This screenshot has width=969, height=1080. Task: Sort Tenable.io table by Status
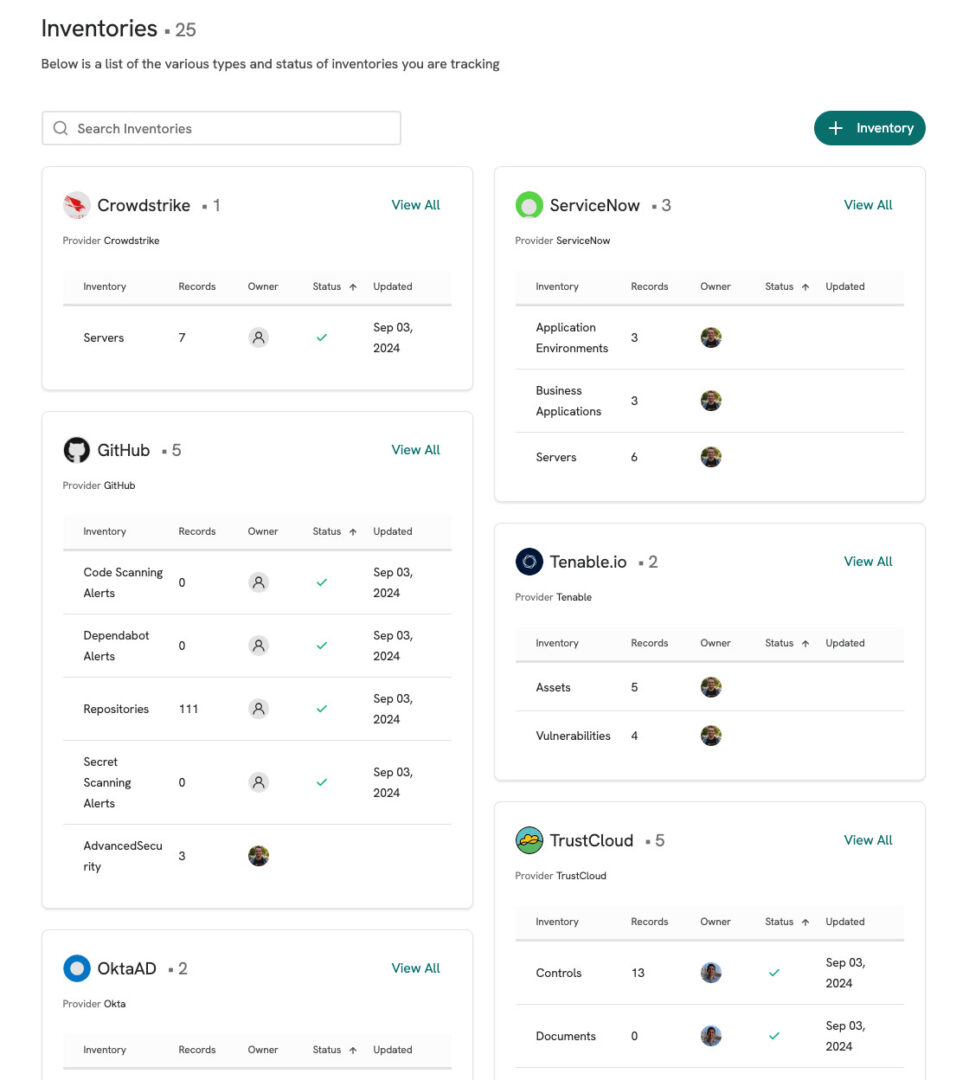tap(786, 643)
